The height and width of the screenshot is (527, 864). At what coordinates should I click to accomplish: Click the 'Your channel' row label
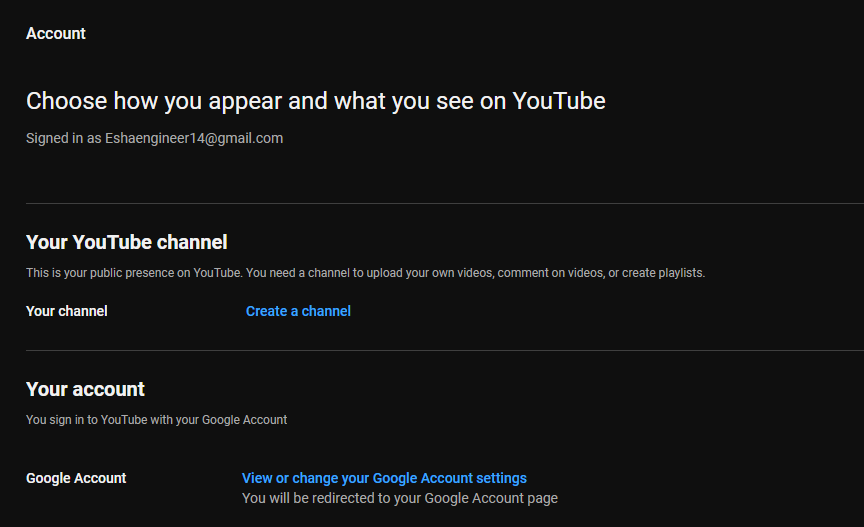coord(67,311)
